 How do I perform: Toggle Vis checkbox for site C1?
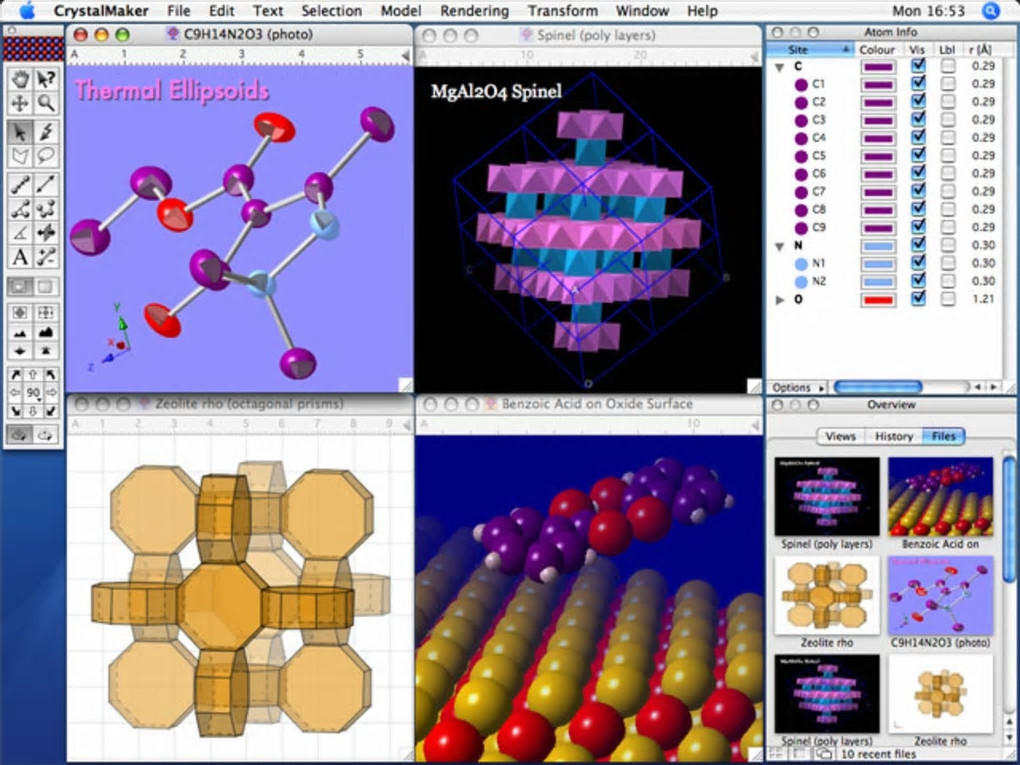(x=918, y=83)
